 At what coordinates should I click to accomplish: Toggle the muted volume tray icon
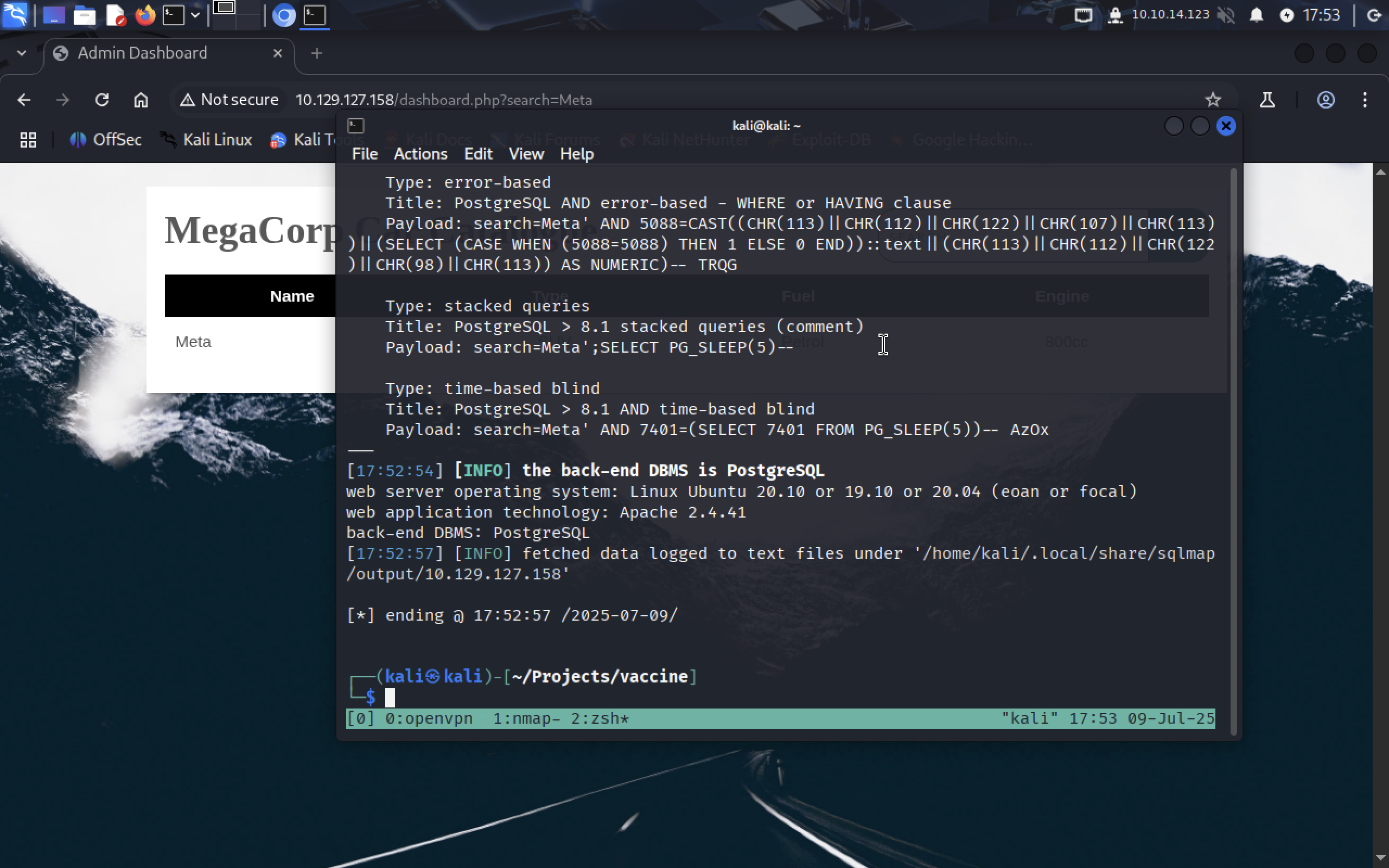[1226, 15]
